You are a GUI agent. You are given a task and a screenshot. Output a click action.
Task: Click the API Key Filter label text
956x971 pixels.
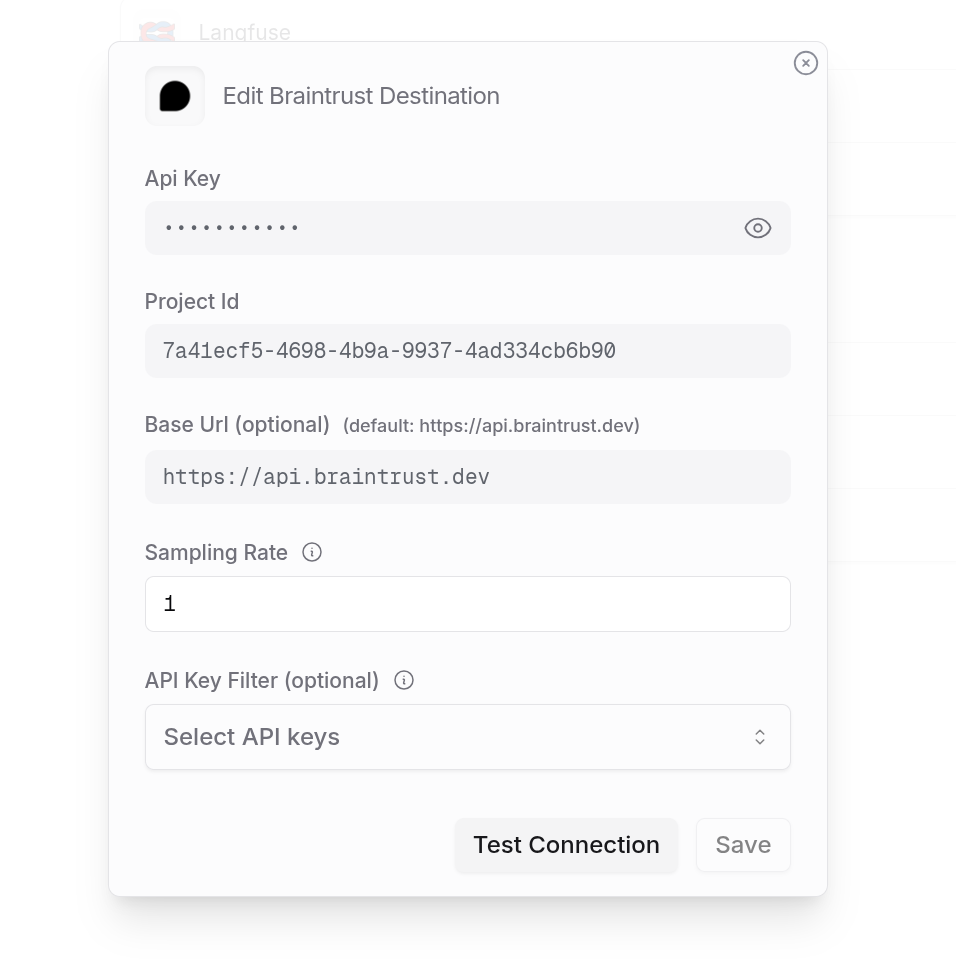point(262,680)
